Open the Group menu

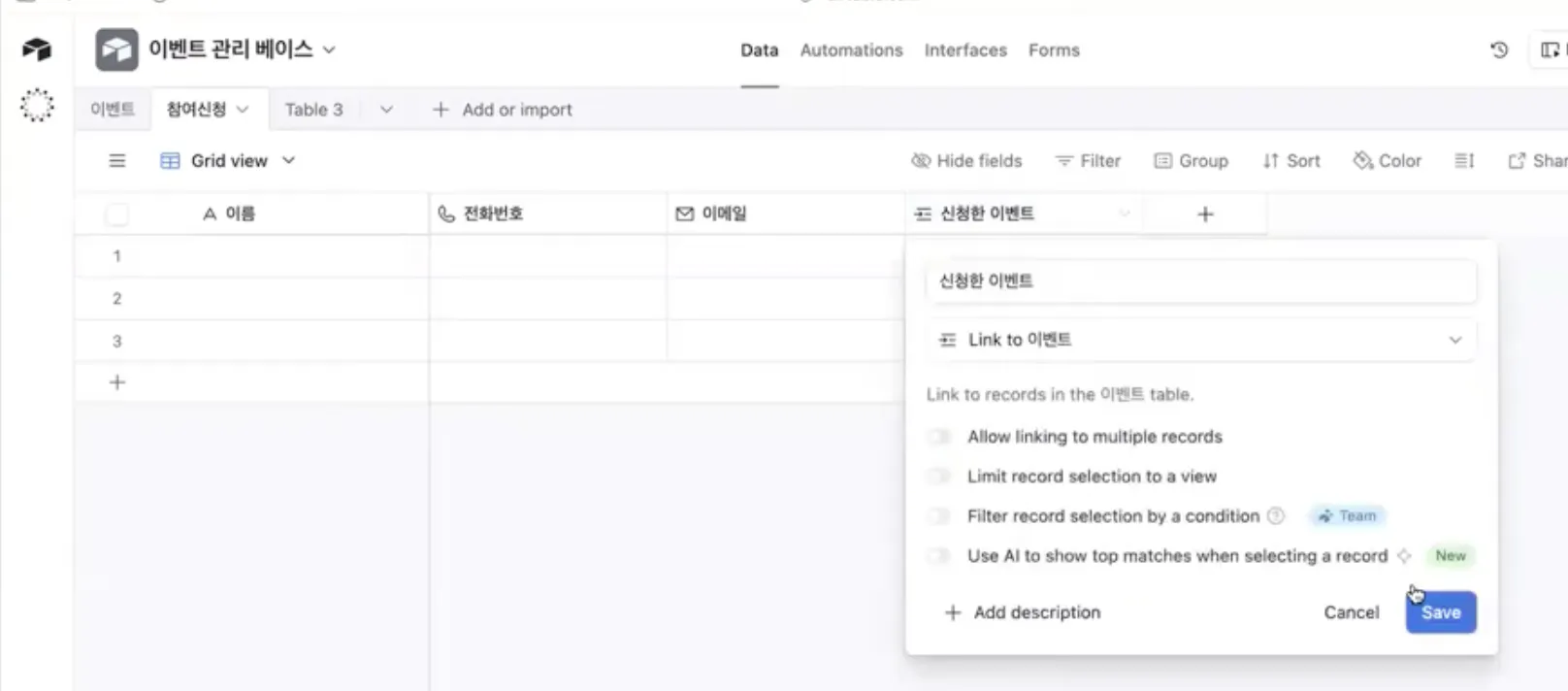tap(1192, 160)
